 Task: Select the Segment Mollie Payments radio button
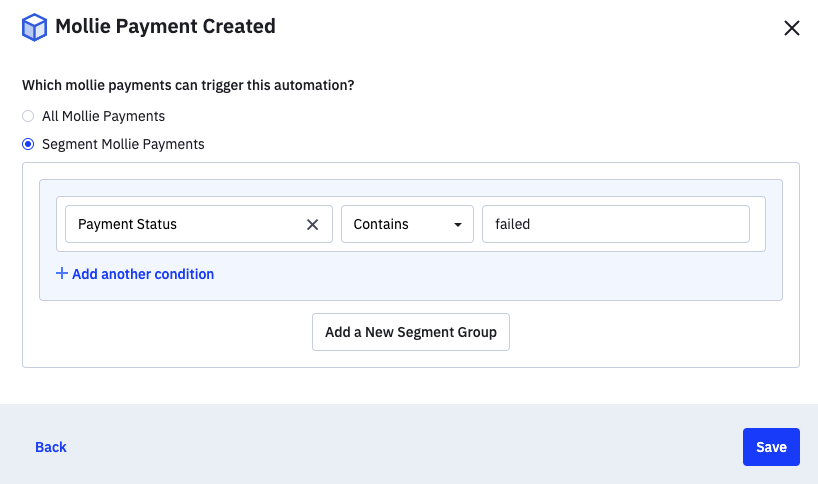click(x=28, y=144)
